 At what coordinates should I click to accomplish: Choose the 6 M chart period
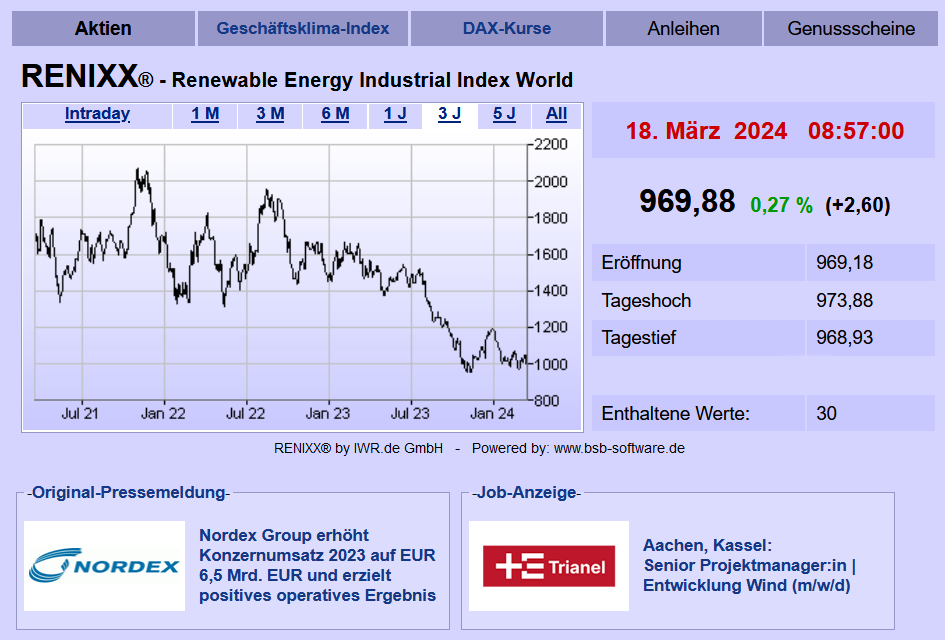(335, 114)
